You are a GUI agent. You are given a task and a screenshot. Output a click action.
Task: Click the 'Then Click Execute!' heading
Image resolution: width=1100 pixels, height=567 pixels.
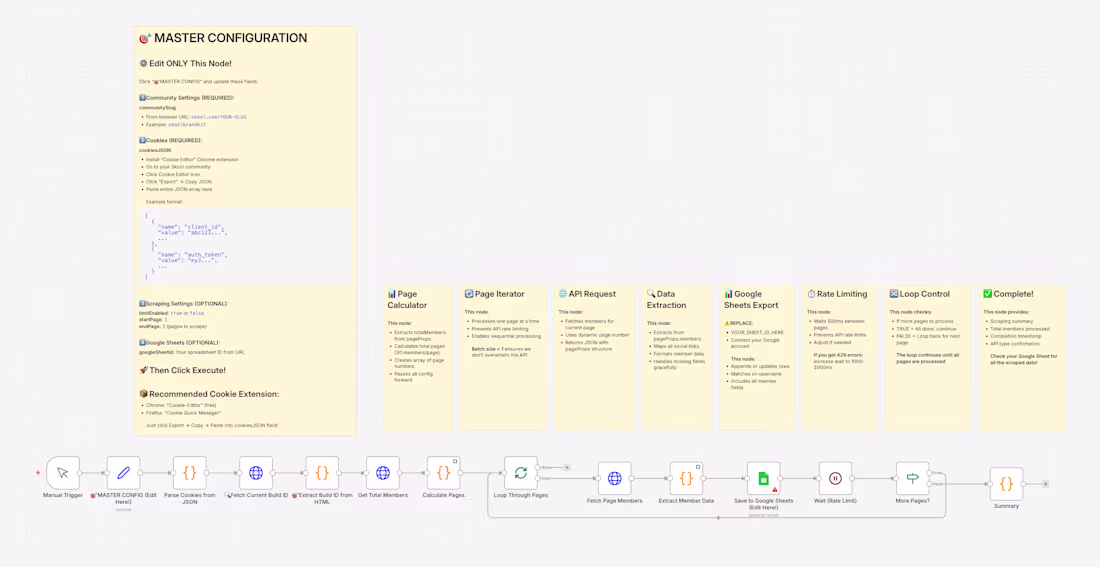click(x=182, y=370)
